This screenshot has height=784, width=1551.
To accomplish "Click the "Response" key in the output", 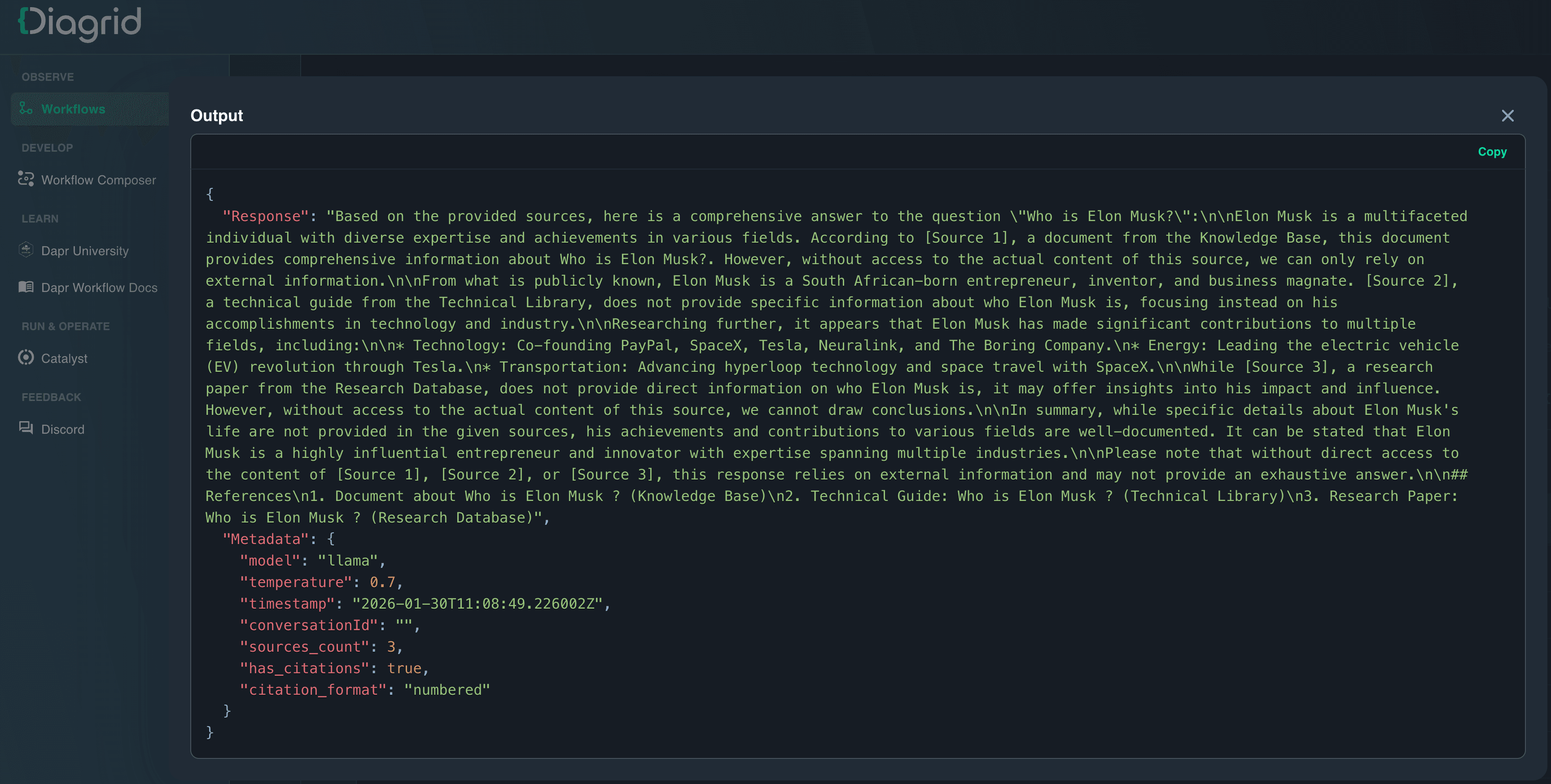I will click(266, 216).
